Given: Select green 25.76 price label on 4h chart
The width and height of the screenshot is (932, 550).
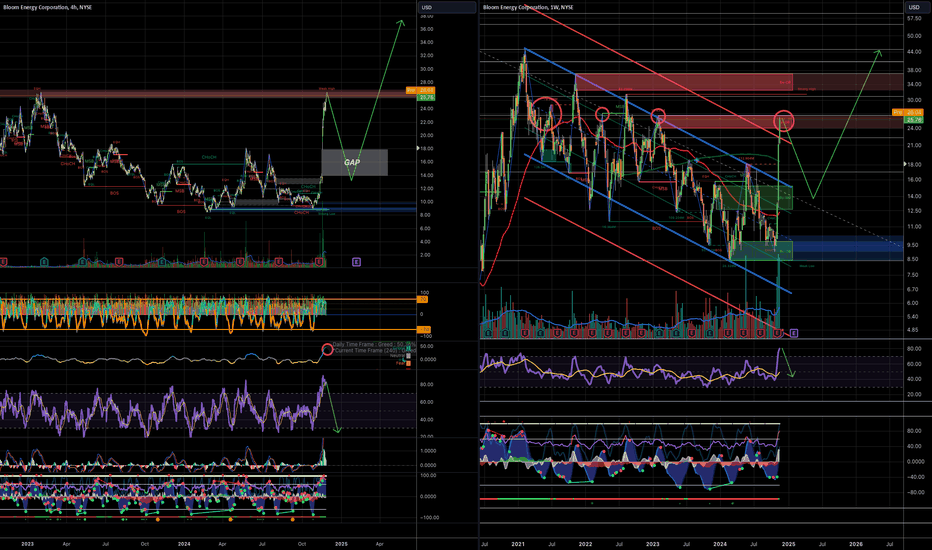Looking at the screenshot, I should coord(427,97).
